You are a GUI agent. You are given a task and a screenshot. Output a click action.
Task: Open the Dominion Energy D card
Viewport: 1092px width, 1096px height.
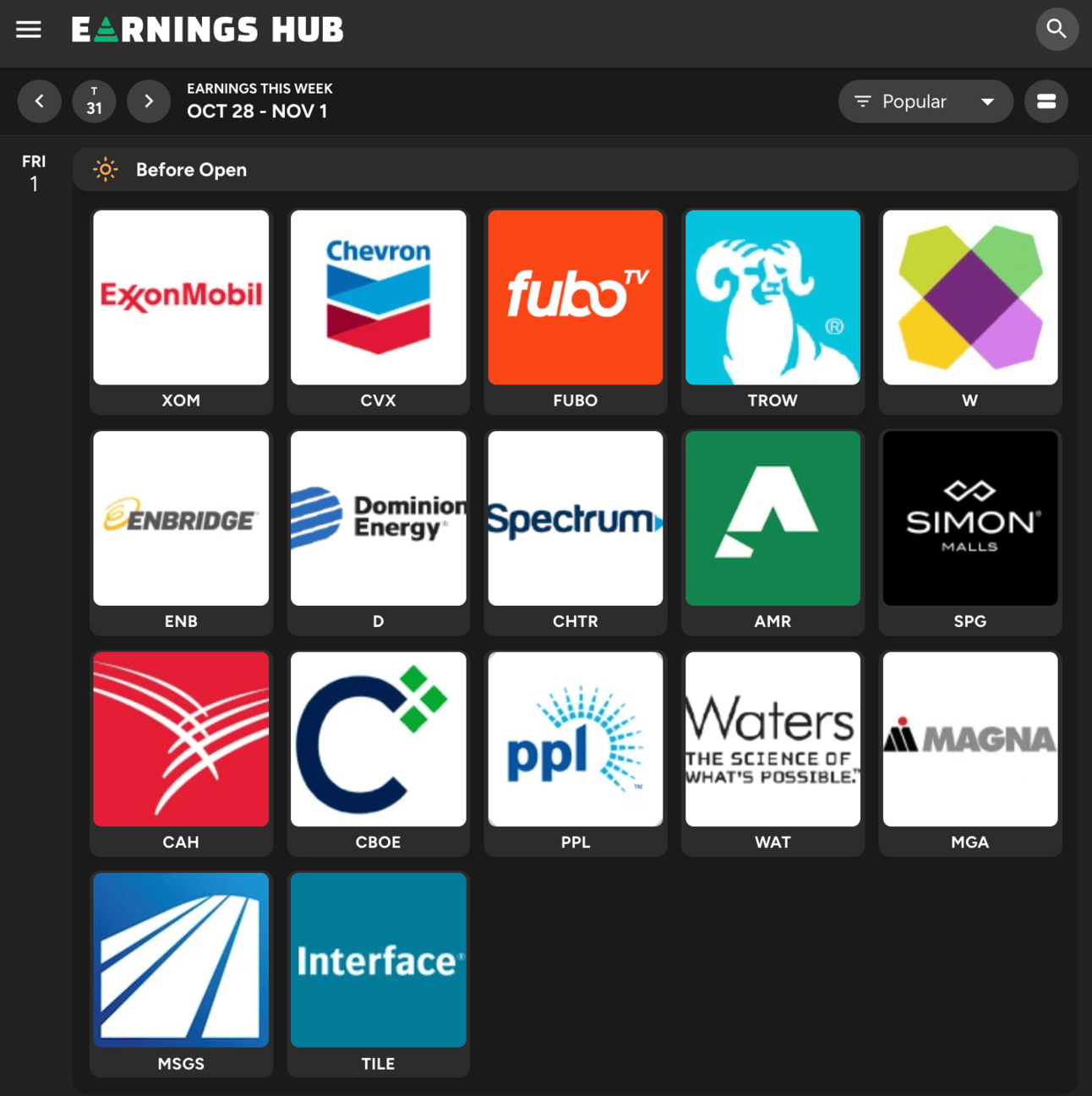[x=378, y=532]
